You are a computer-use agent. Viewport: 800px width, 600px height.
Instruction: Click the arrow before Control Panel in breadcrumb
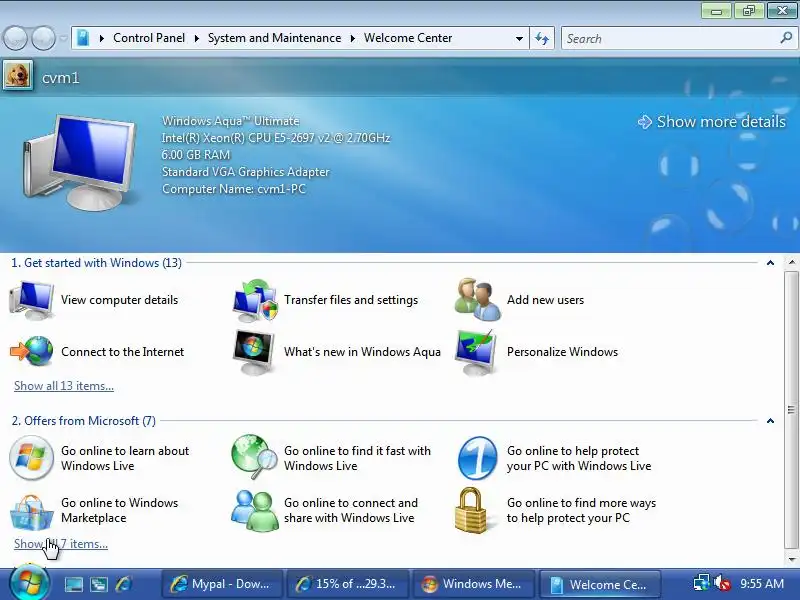point(102,38)
